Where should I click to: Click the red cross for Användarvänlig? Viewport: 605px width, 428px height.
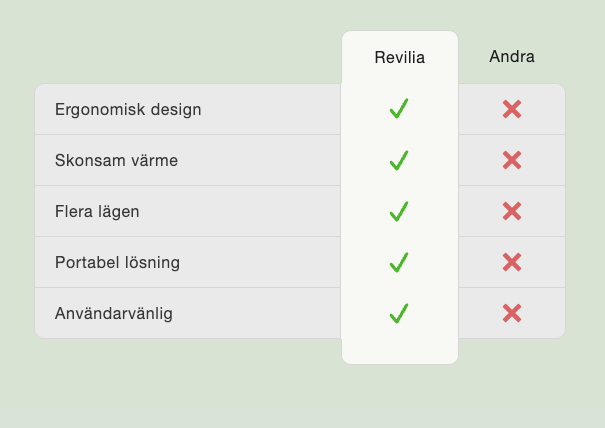512,313
